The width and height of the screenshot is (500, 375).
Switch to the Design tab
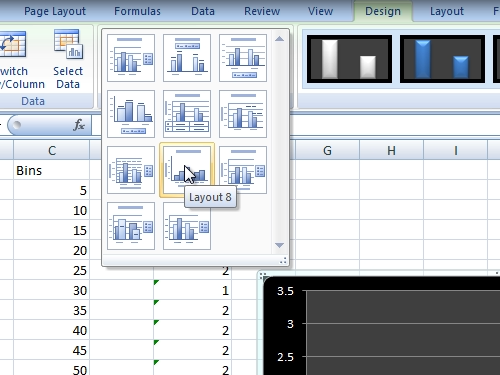[383, 11]
